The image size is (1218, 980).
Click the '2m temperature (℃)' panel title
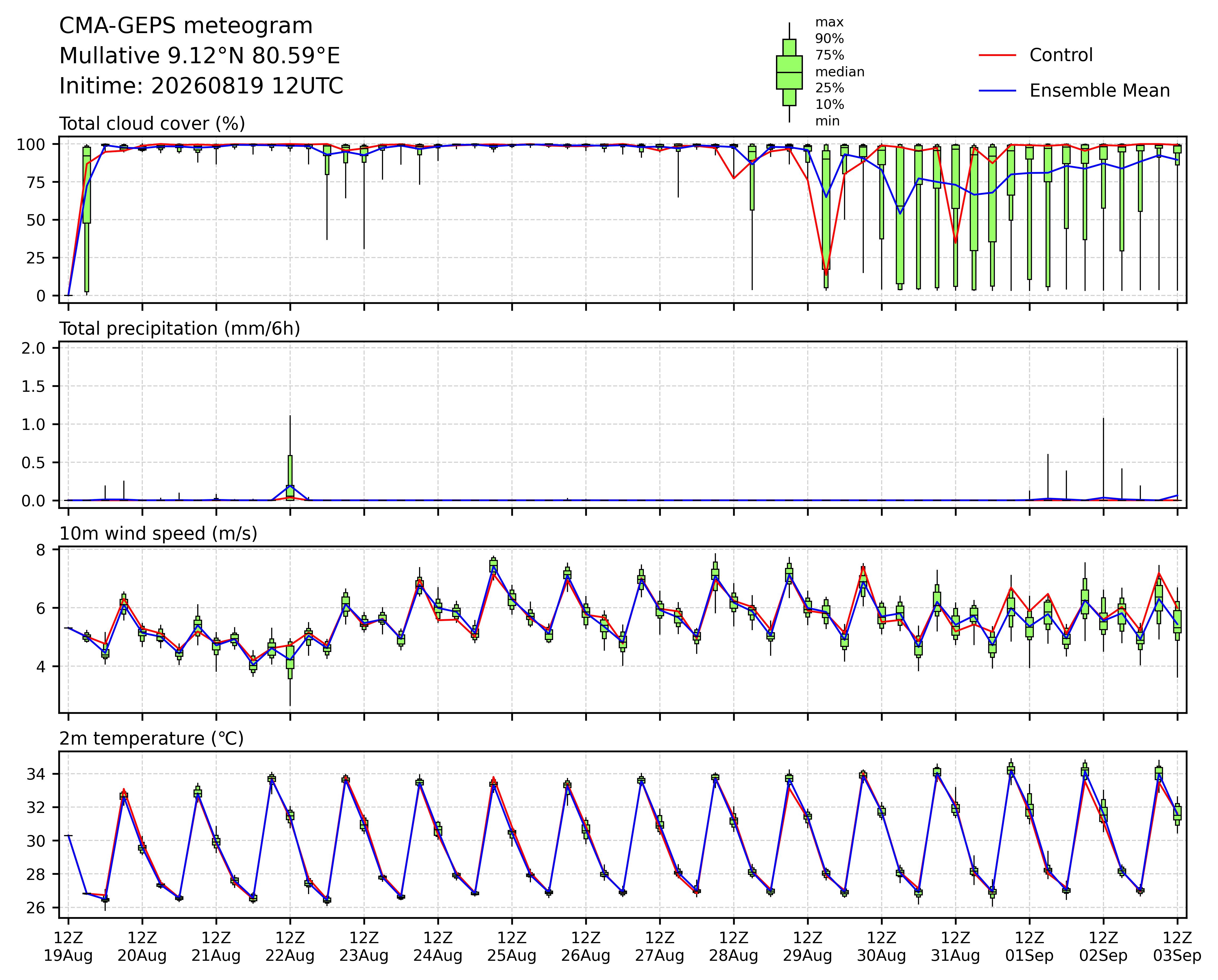151,739
